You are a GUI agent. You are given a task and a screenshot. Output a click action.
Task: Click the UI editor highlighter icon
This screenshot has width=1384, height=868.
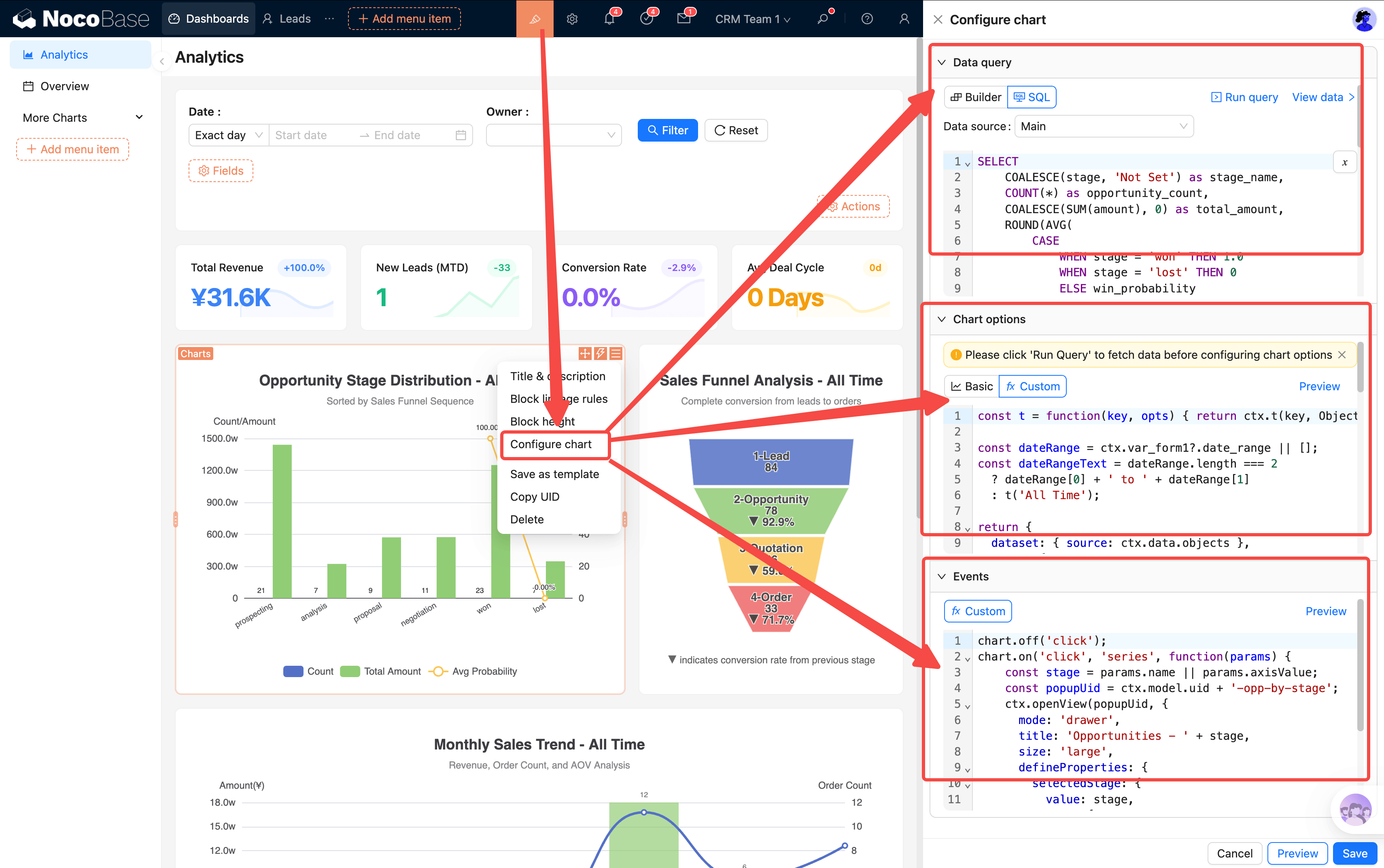click(x=535, y=19)
